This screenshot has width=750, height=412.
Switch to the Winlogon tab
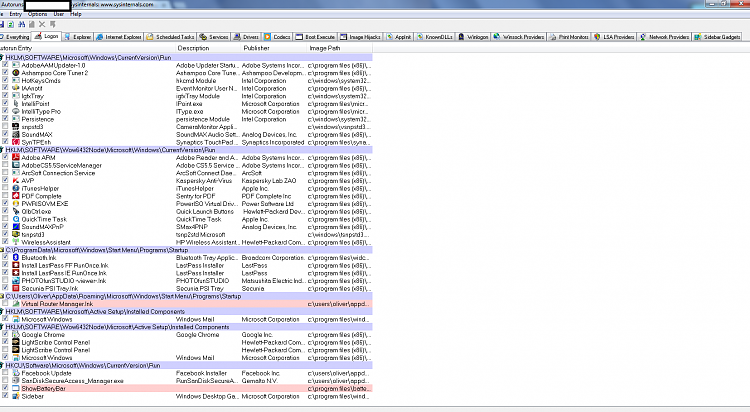(473, 37)
